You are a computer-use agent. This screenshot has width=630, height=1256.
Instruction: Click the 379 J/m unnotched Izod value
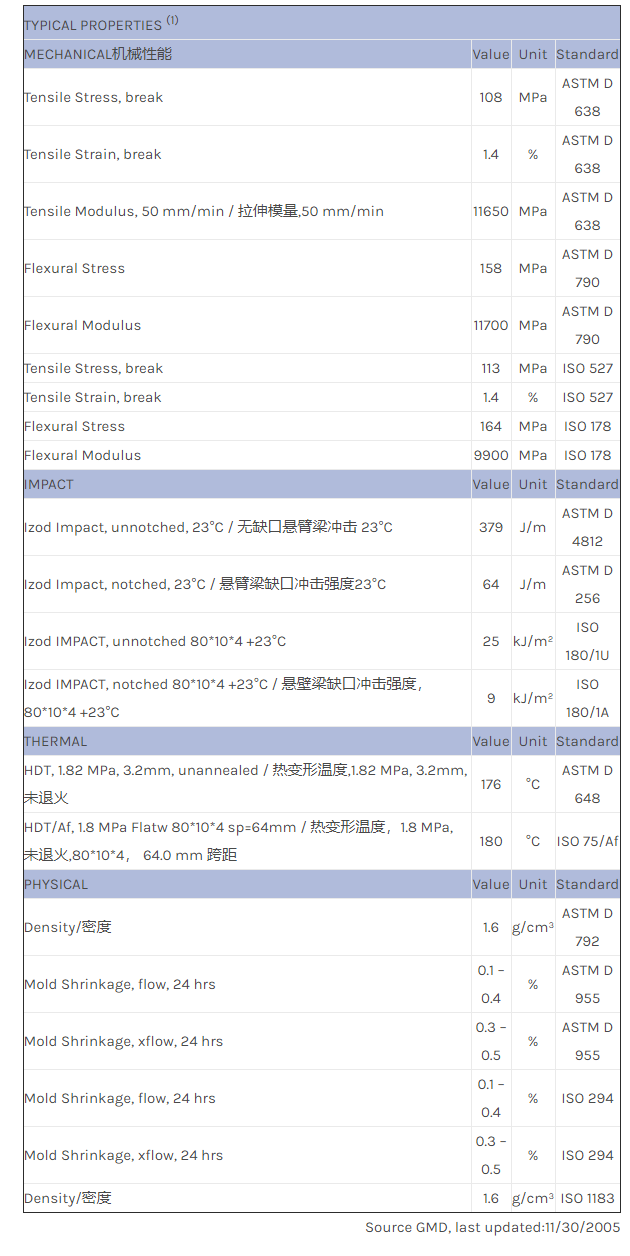coord(490,527)
